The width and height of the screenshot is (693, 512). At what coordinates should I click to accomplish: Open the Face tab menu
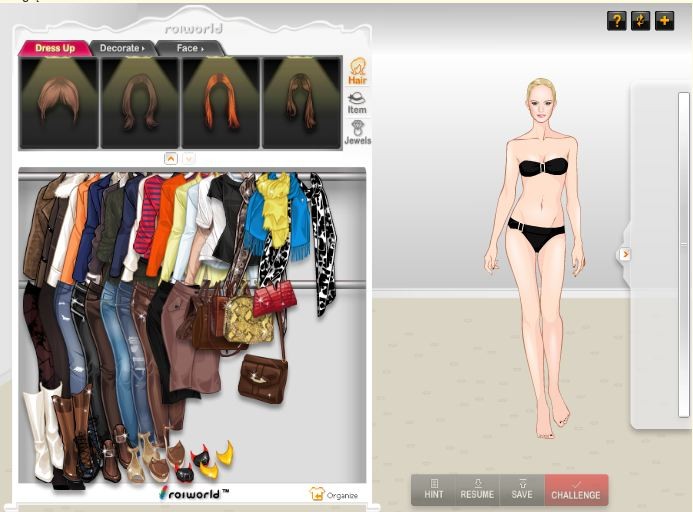click(x=189, y=48)
